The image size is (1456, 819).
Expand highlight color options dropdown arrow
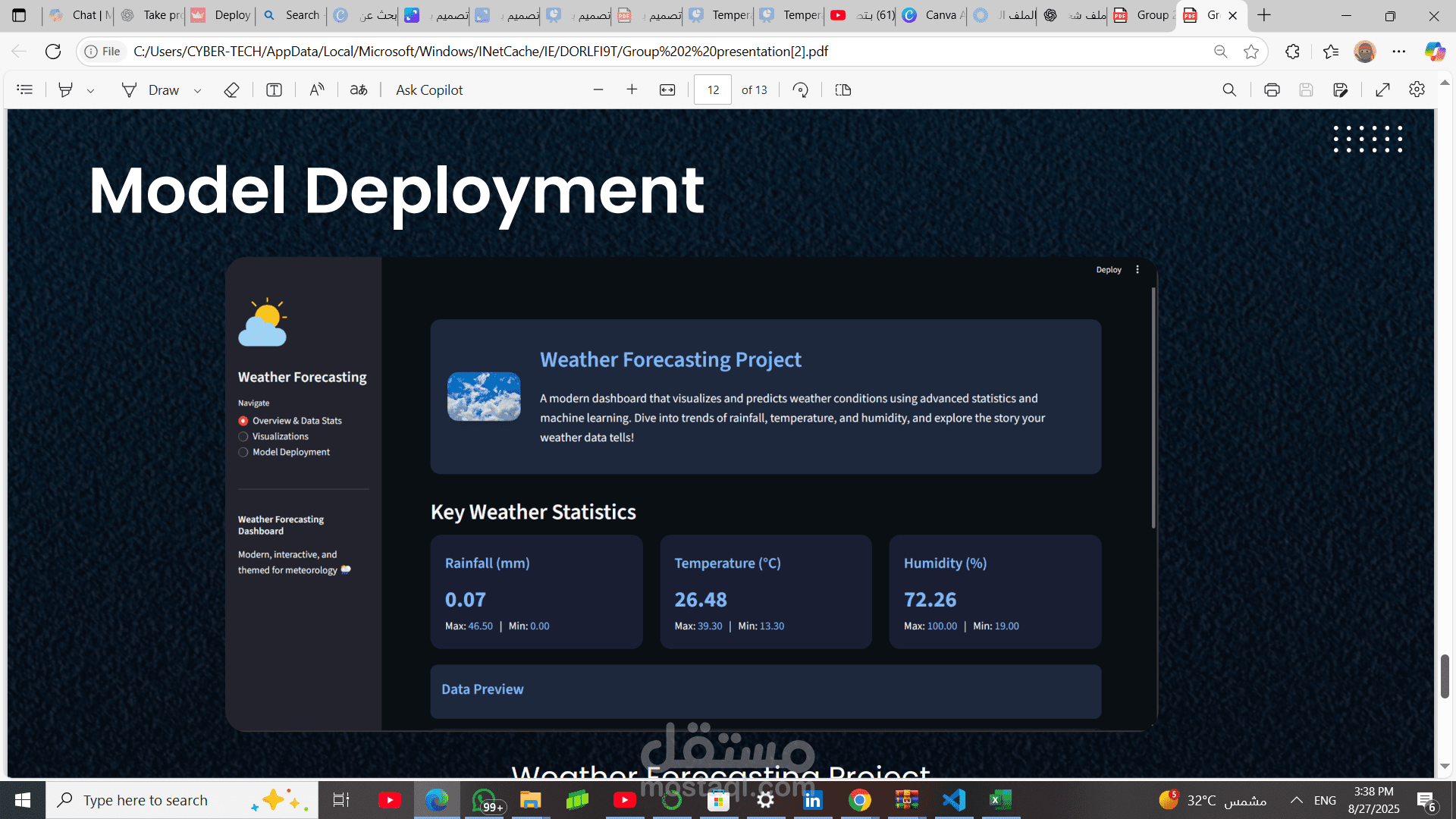(91, 90)
